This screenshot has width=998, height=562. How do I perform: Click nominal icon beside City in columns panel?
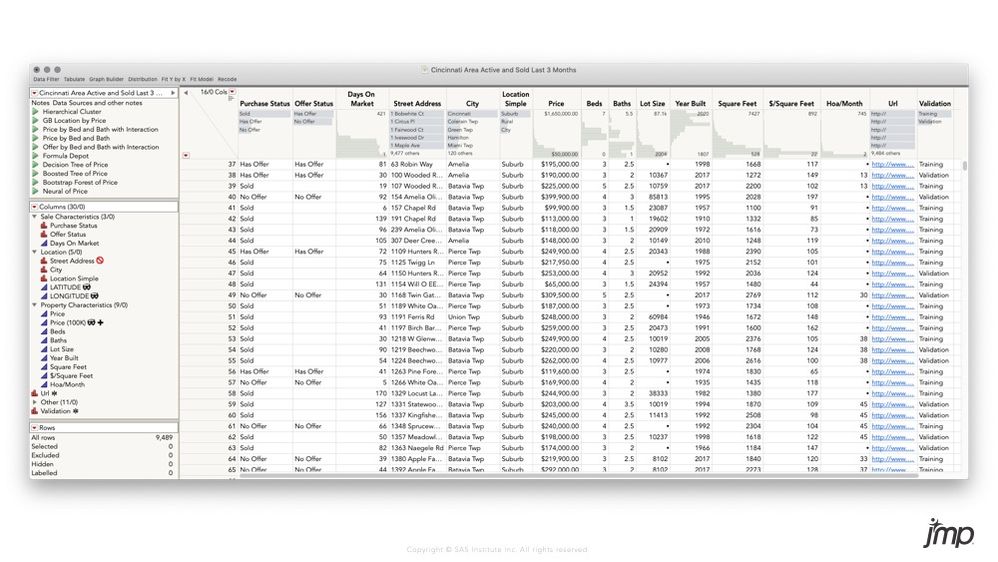pos(44,270)
